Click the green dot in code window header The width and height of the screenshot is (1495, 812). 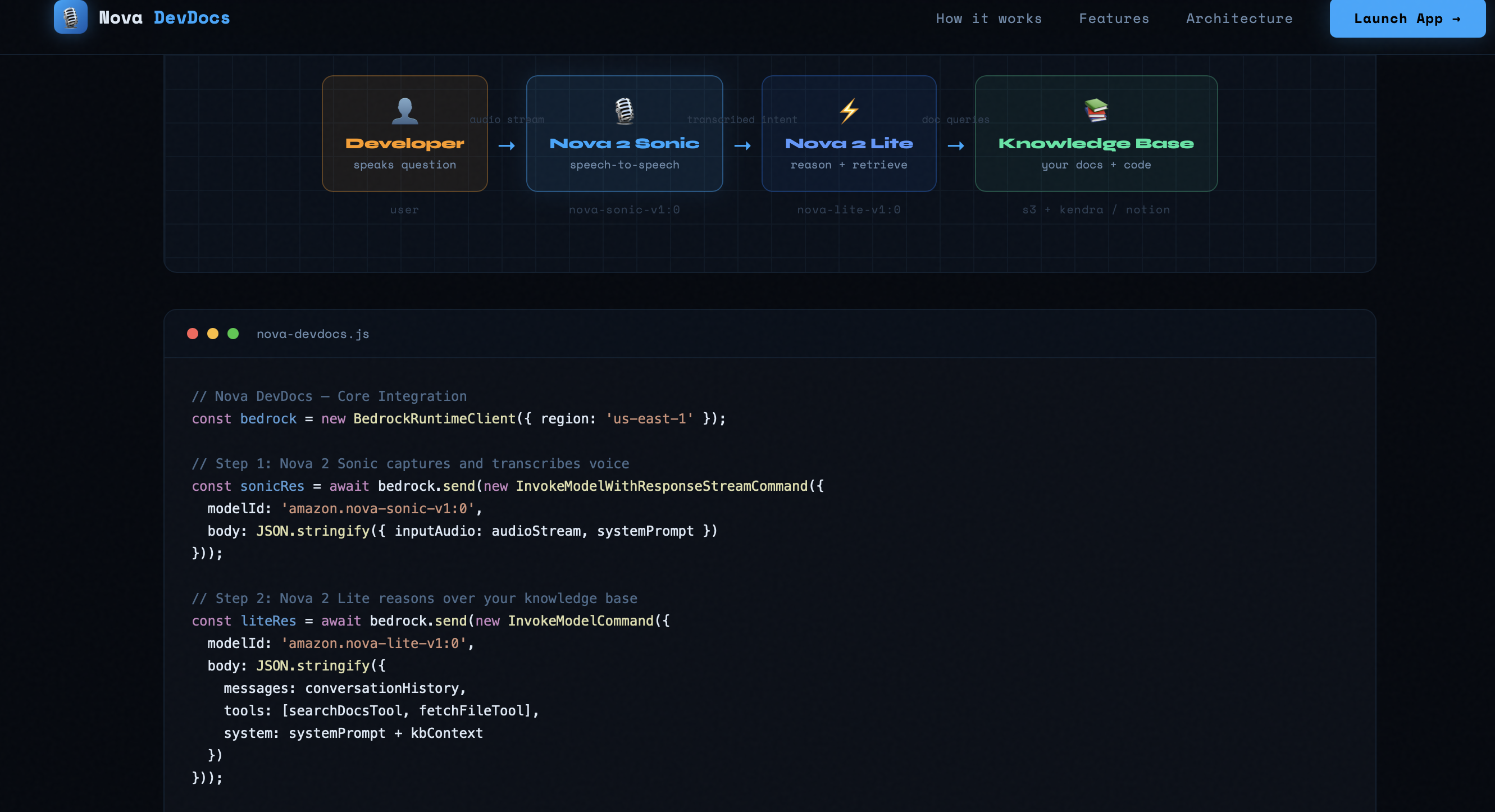click(x=233, y=334)
